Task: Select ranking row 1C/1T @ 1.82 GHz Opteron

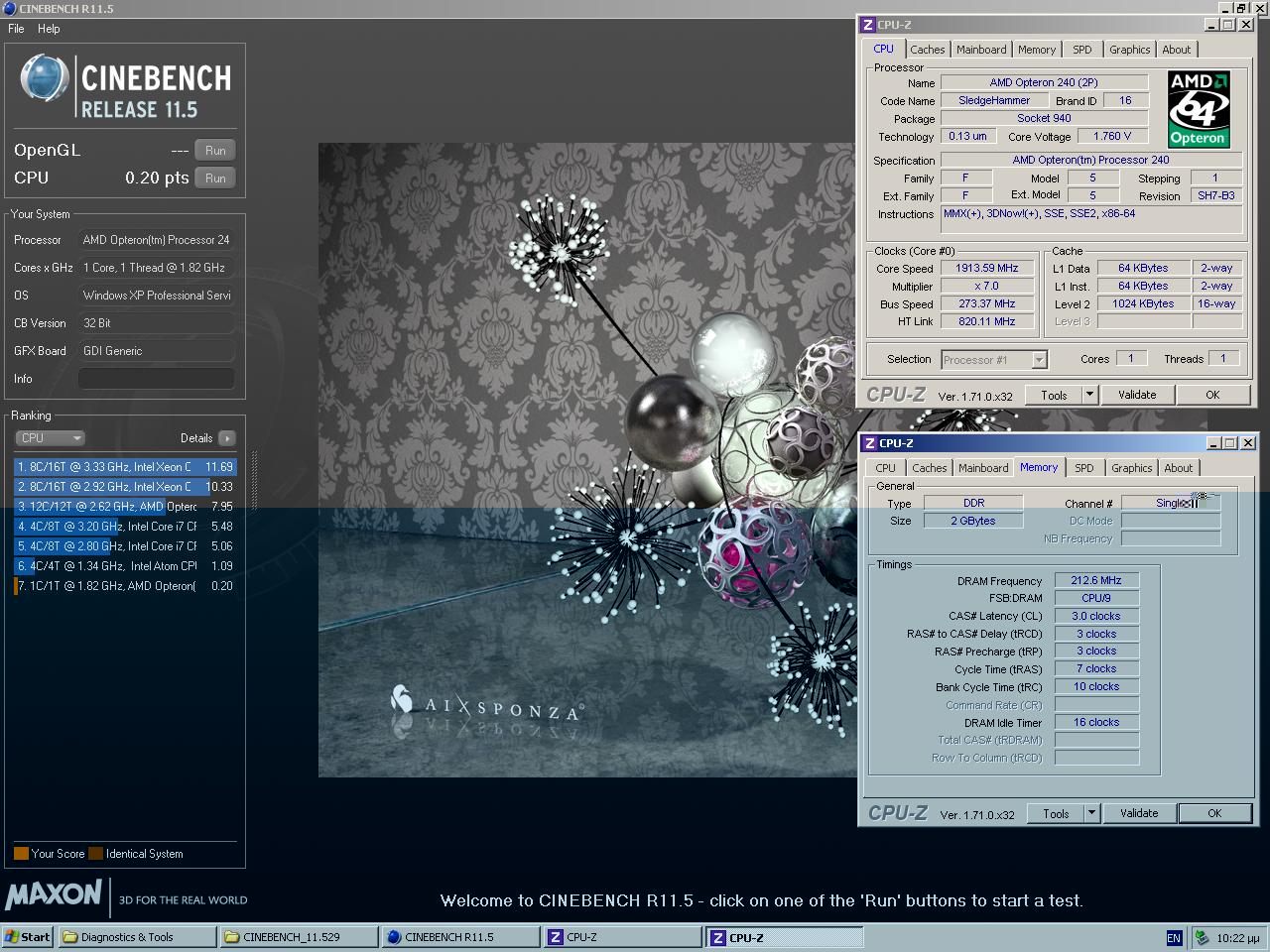Action: click(x=125, y=586)
